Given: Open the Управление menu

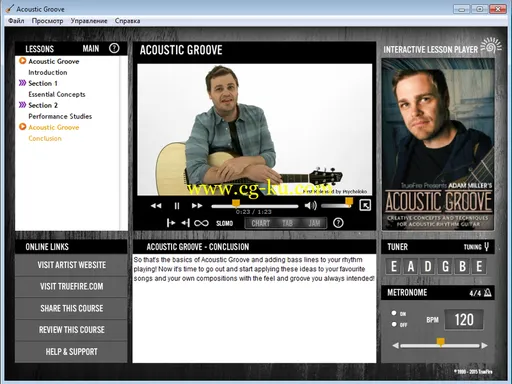Looking at the screenshot, I should click(89, 21).
